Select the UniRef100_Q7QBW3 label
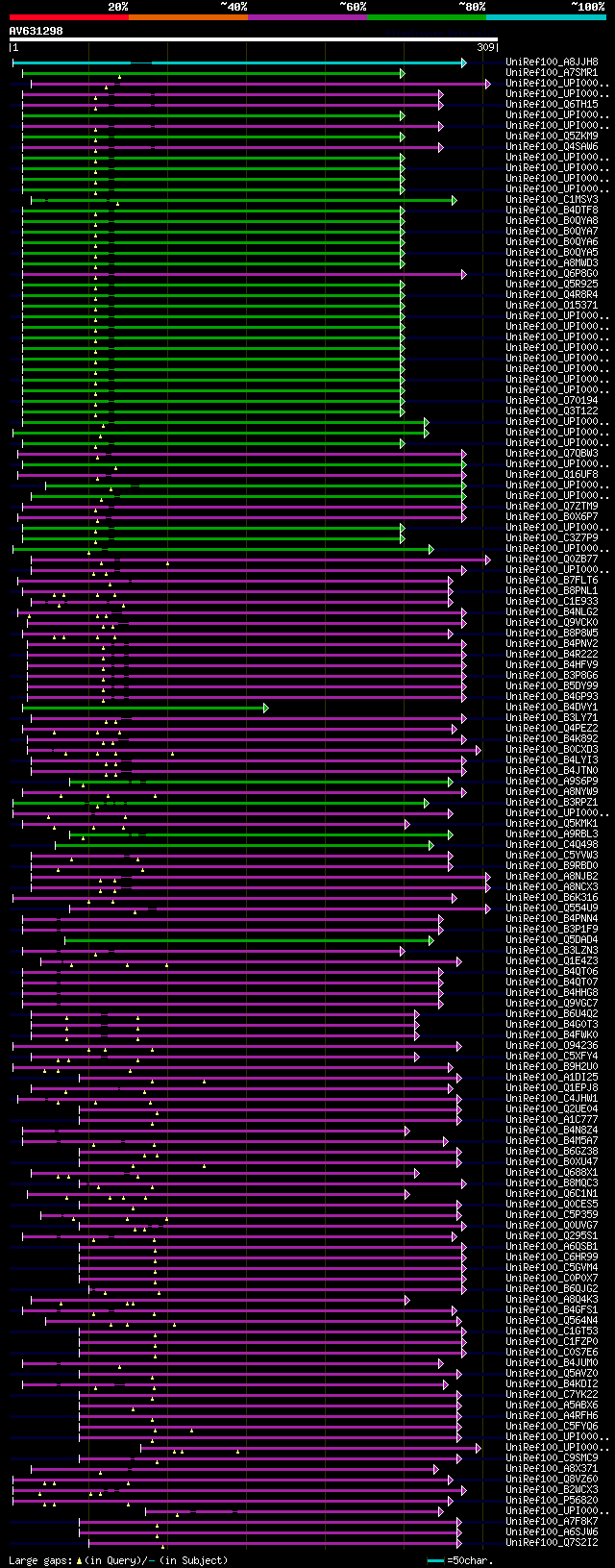 tap(552, 454)
